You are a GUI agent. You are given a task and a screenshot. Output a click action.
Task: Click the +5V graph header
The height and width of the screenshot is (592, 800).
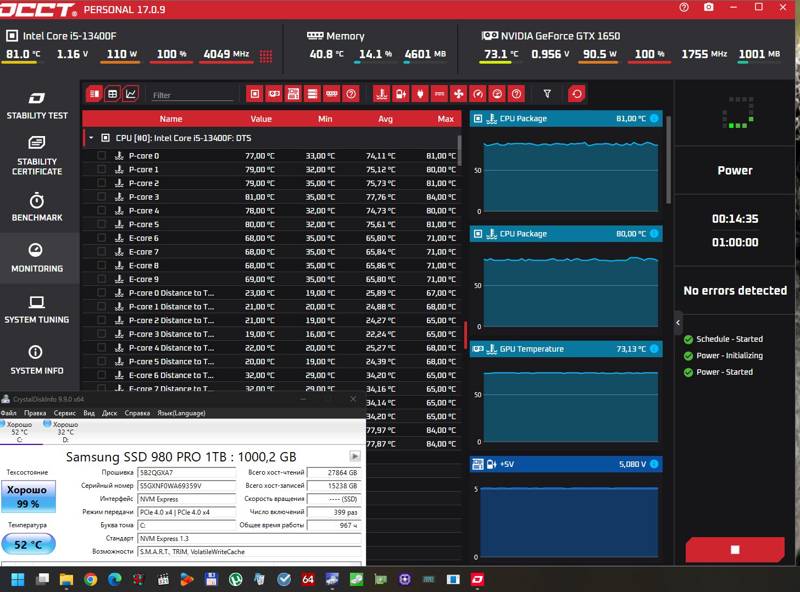(x=566, y=464)
